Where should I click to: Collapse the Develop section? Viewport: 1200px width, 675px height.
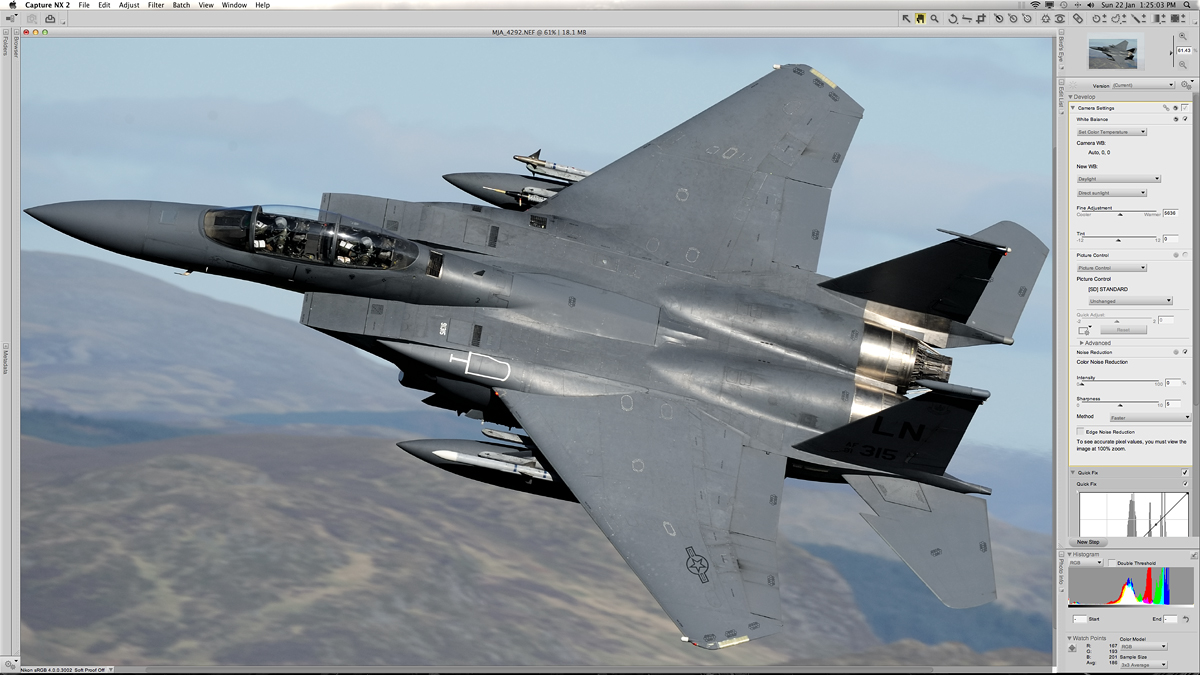1070,97
